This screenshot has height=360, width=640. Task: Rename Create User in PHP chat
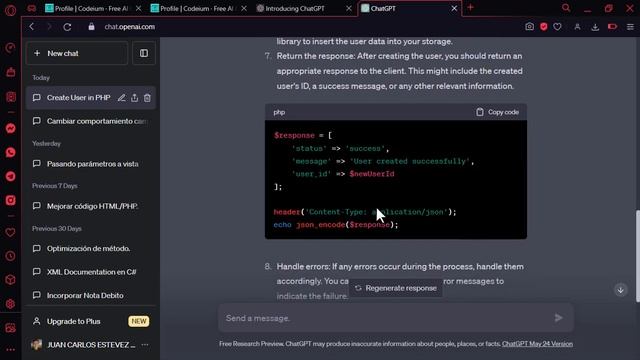pos(122,98)
